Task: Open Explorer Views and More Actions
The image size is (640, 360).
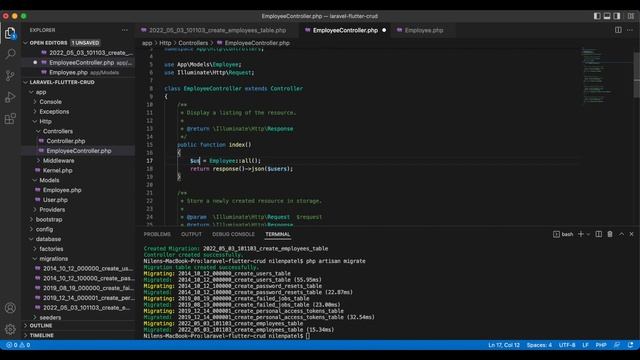Action: click(x=124, y=30)
